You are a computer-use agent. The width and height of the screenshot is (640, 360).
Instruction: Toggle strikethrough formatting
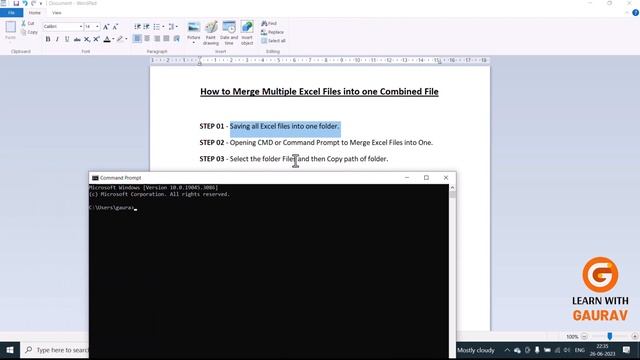coord(77,39)
